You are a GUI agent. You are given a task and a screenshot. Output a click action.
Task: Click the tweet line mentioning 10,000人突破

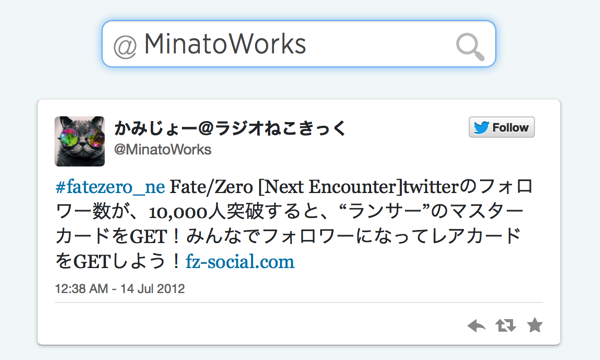click(x=289, y=212)
